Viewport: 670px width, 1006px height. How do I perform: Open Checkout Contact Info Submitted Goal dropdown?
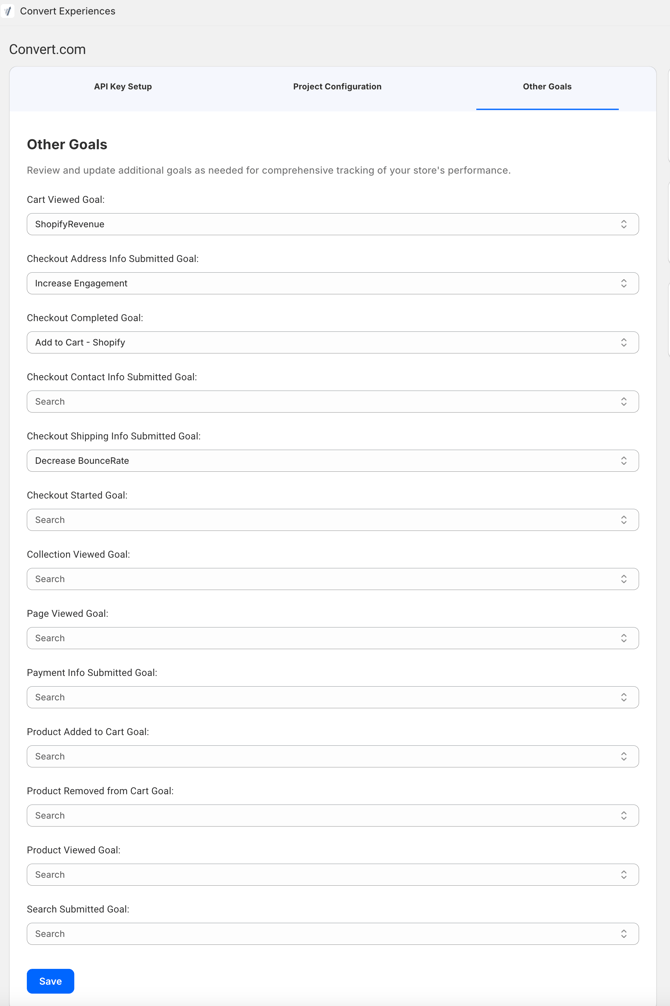(332, 402)
